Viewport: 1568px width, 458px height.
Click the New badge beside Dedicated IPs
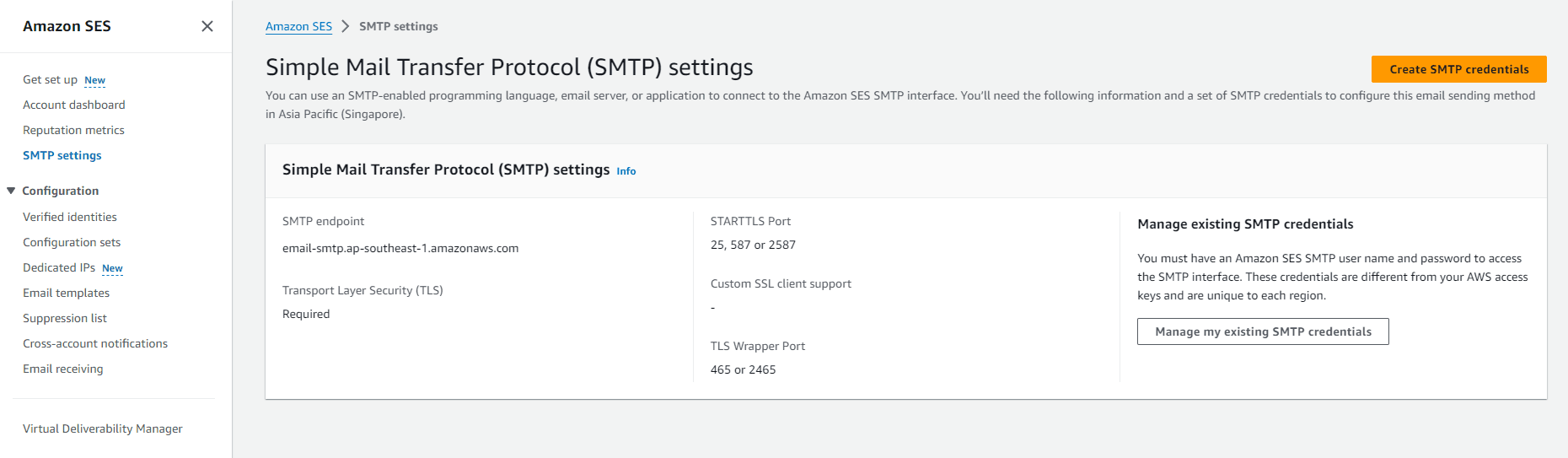point(112,268)
